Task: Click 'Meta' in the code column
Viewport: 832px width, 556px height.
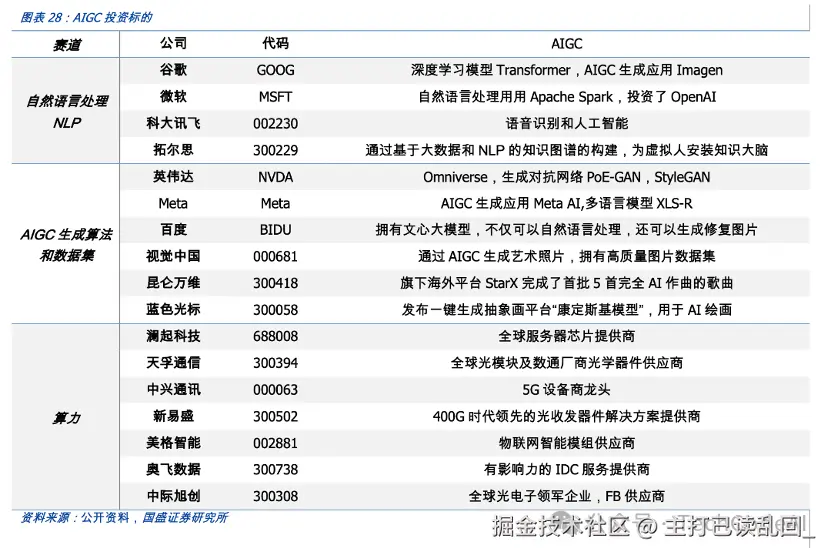Action: [x=275, y=203]
